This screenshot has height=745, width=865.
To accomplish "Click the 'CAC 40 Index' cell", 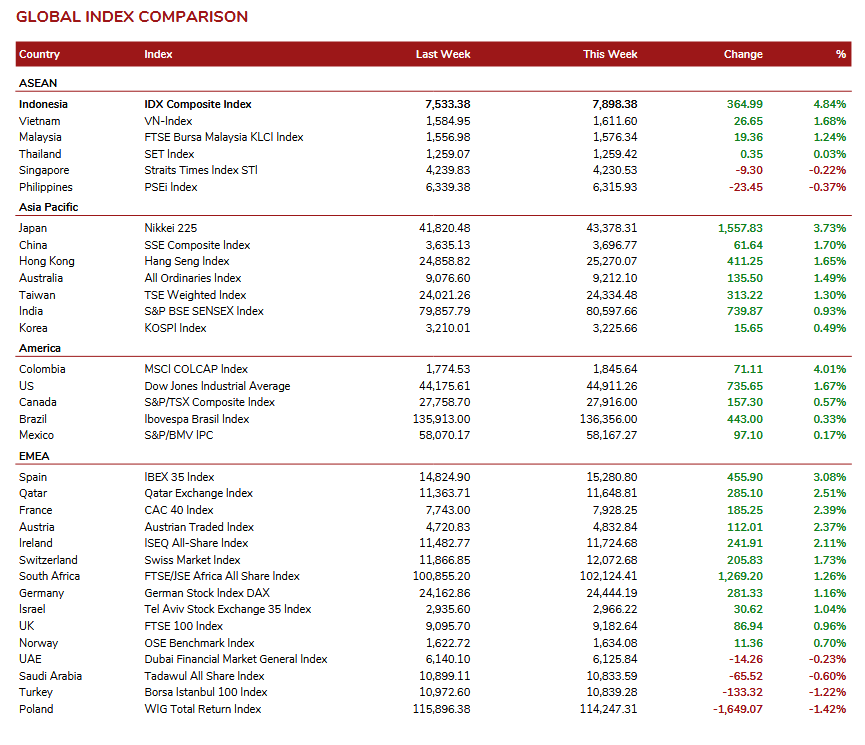I will (x=179, y=510).
